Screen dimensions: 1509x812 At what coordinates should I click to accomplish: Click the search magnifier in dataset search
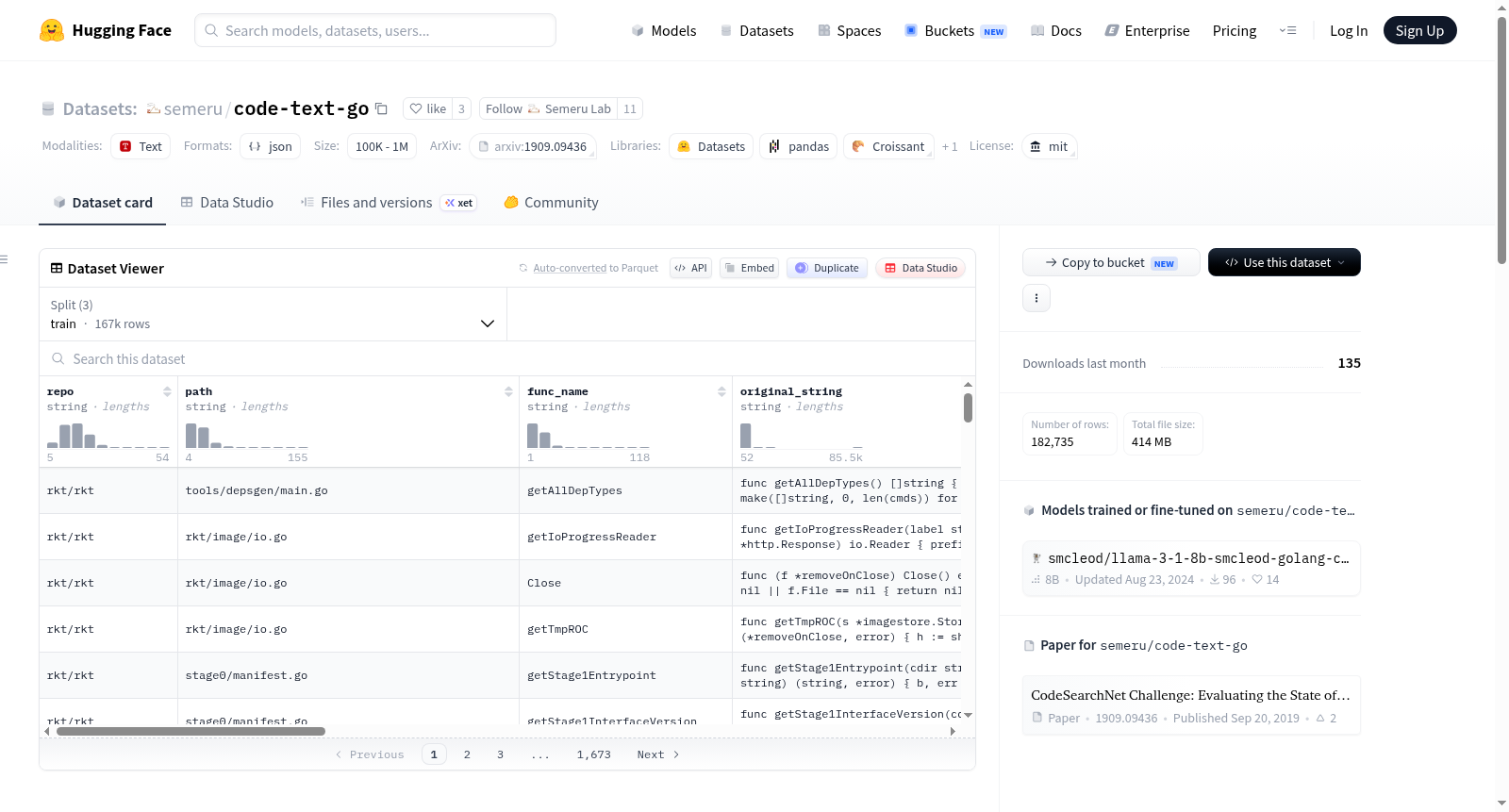58,359
